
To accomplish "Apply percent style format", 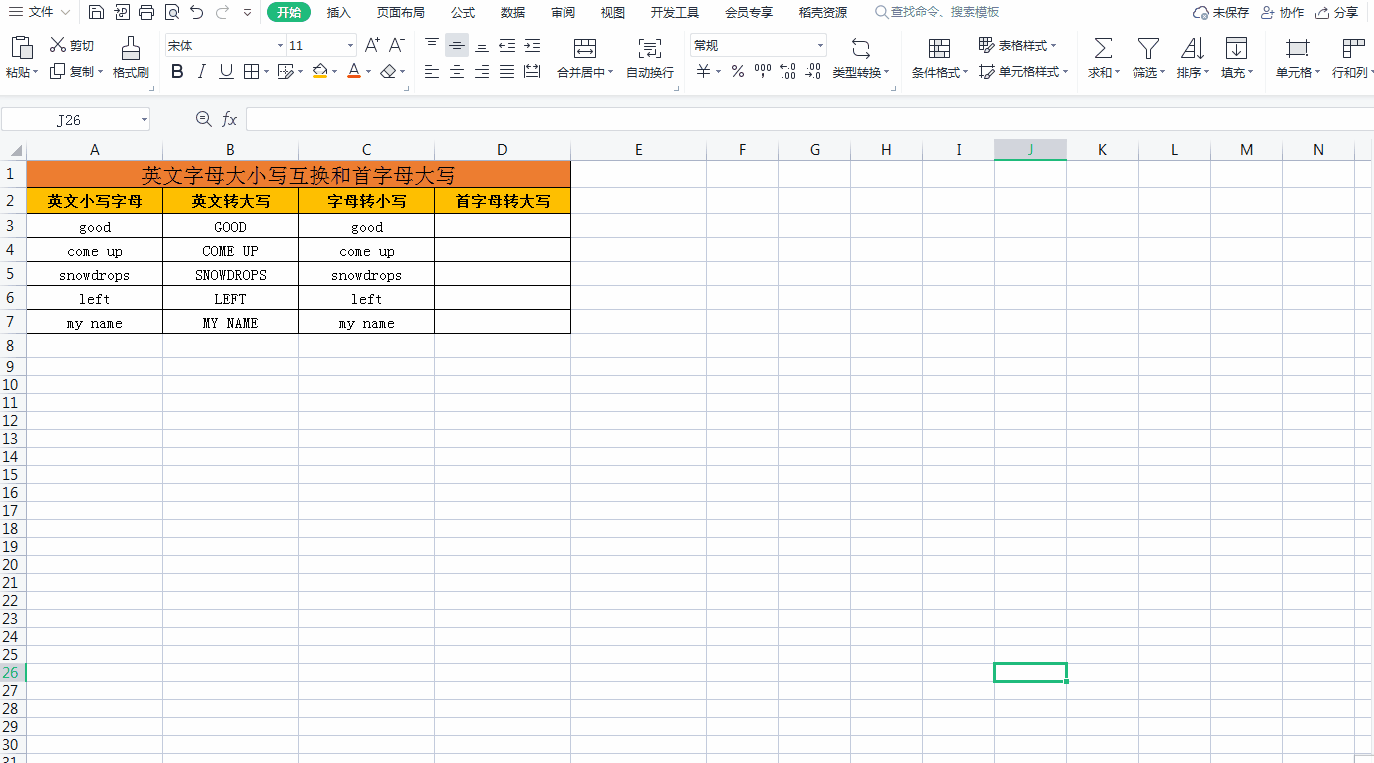I will coord(738,71).
